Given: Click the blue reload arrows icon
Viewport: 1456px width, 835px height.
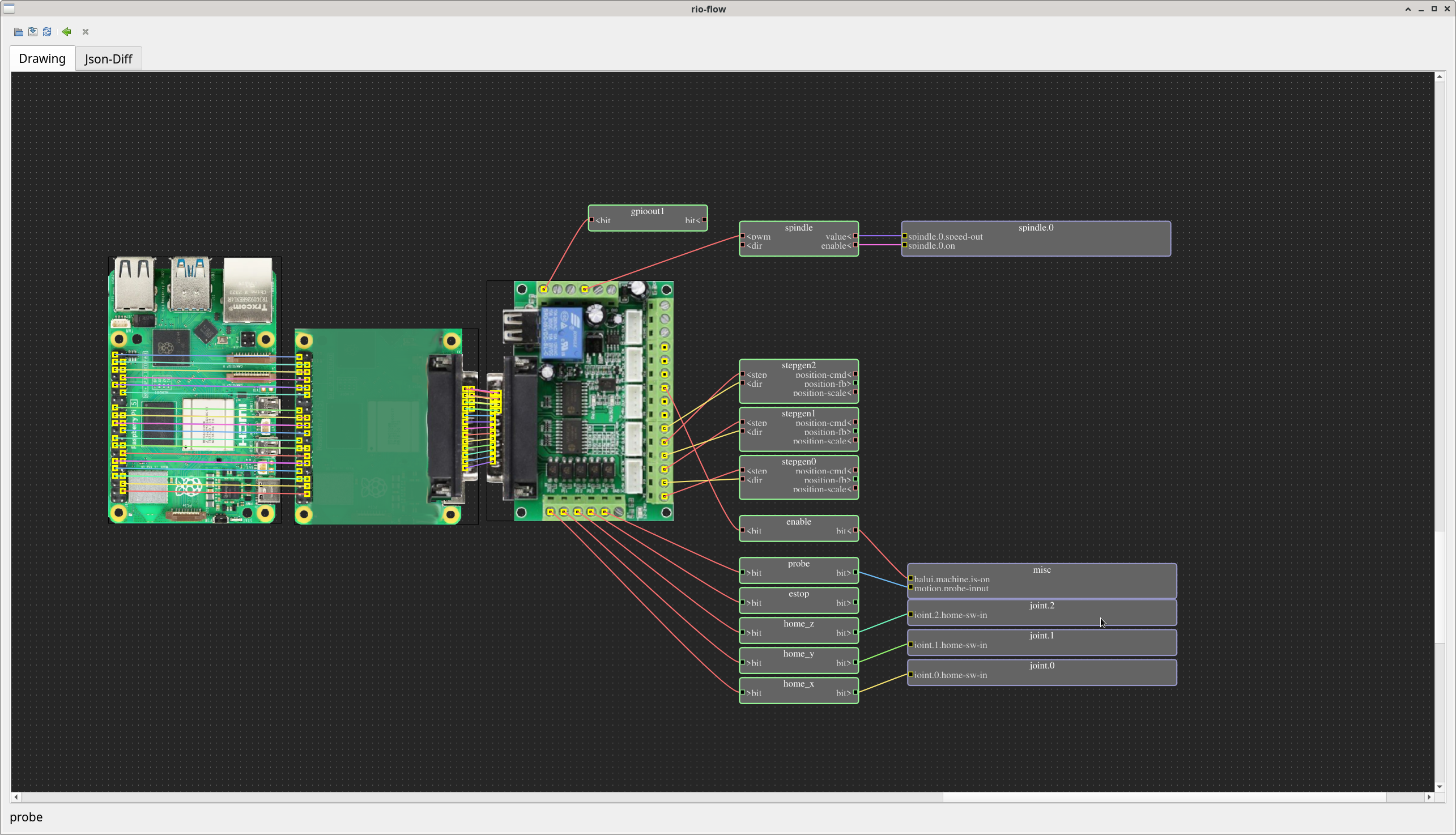Looking at the screenshot, I should click(47, 32).
